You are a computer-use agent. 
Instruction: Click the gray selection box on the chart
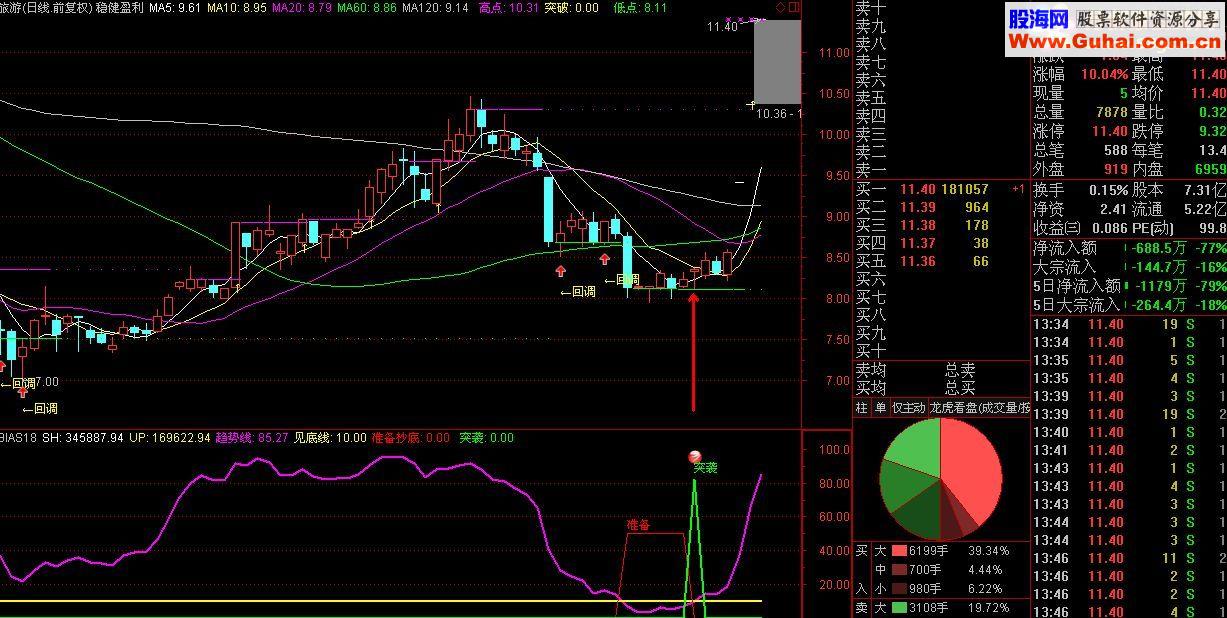777,60
